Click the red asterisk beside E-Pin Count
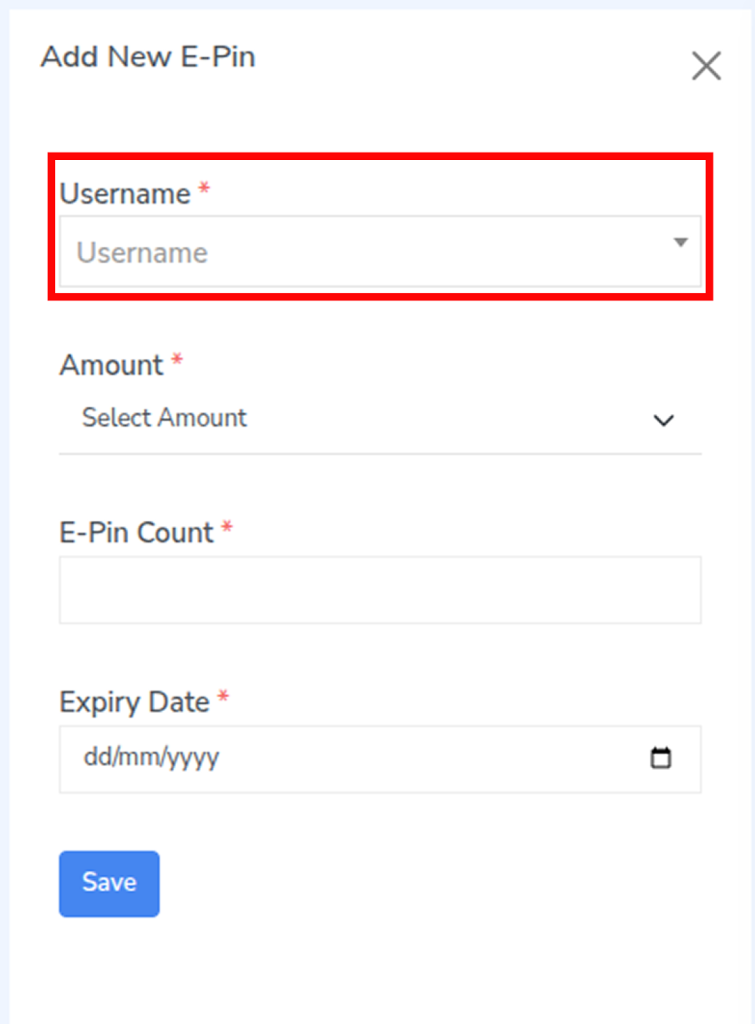The image size is (755, 1024). click(227, 528)
